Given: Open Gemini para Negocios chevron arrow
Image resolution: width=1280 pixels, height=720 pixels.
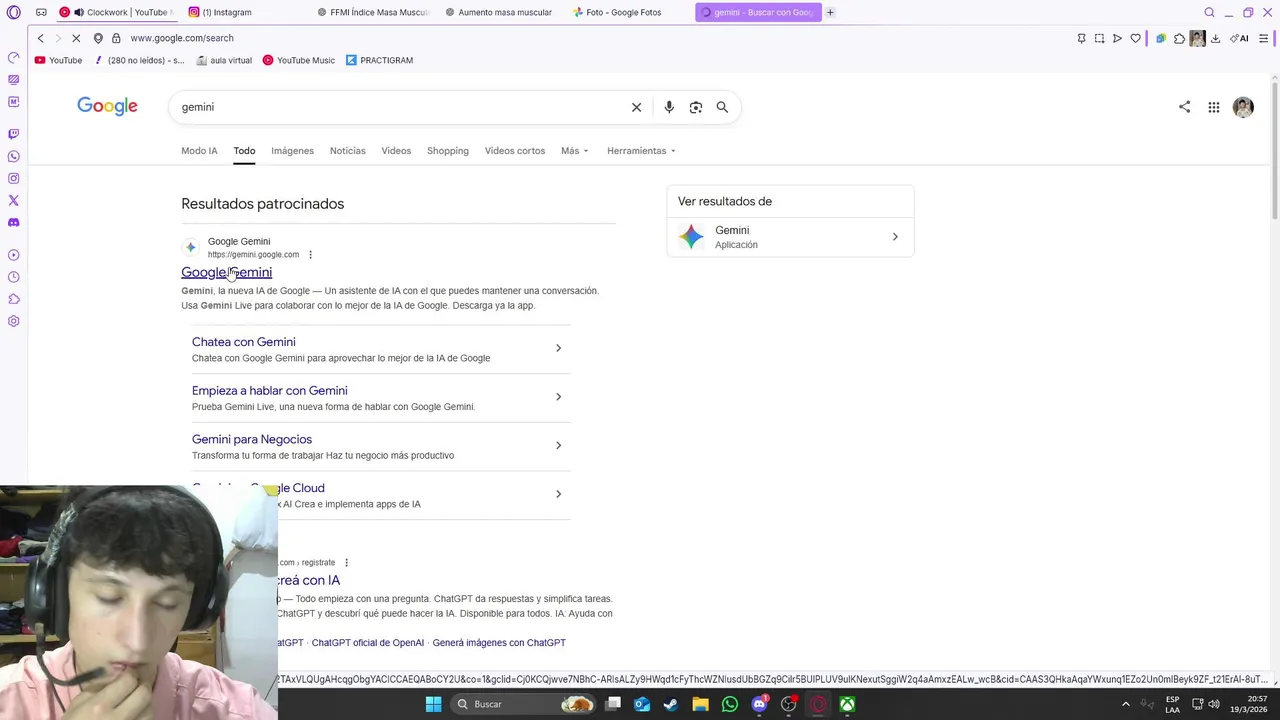Looking at the screenshot, I should click(558, 445).
